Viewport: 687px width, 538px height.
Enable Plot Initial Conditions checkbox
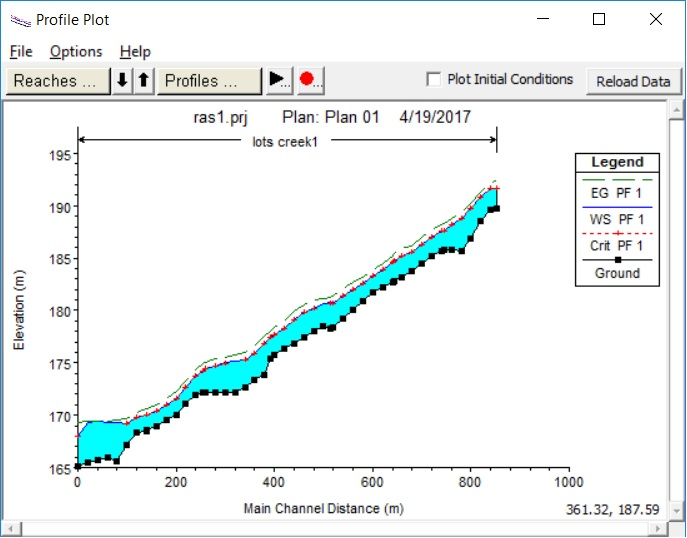(434, 80)
